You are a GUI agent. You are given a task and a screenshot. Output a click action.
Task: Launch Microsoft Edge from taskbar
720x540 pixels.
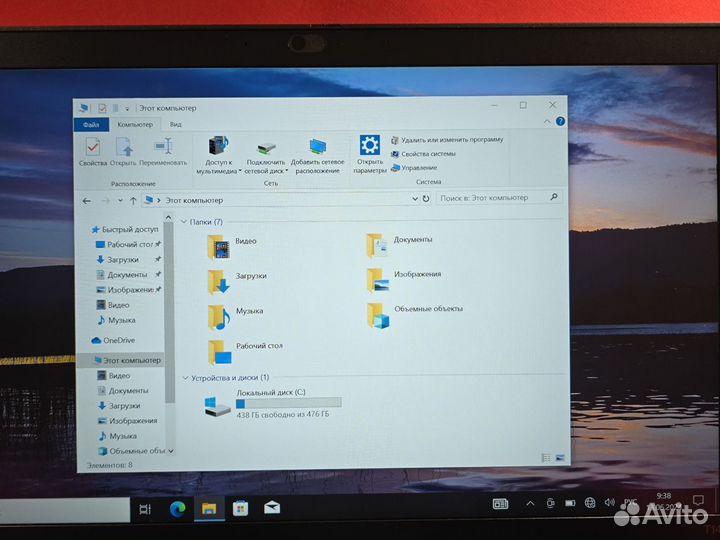coord(178,509)
